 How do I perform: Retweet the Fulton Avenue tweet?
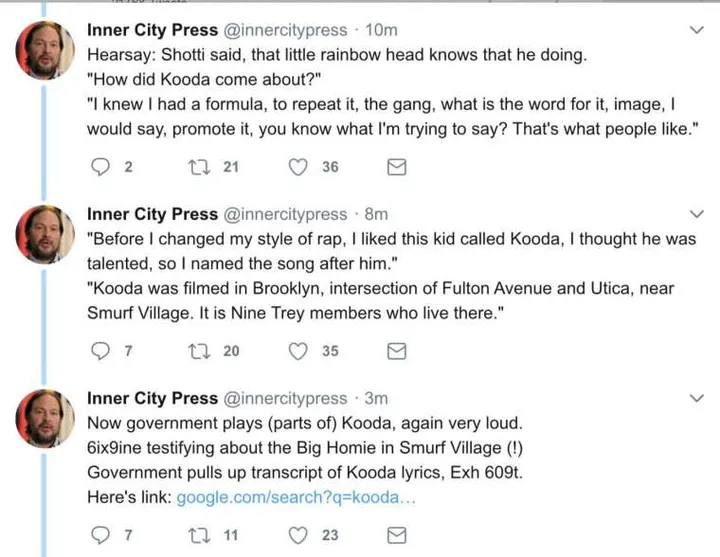[198, 351]
